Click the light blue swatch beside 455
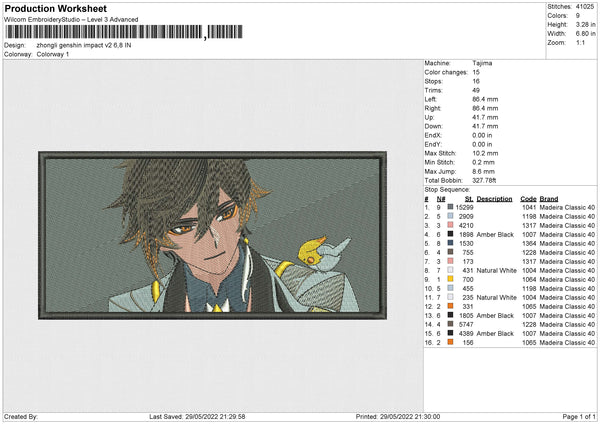600x424 pixels. point(450,288)
